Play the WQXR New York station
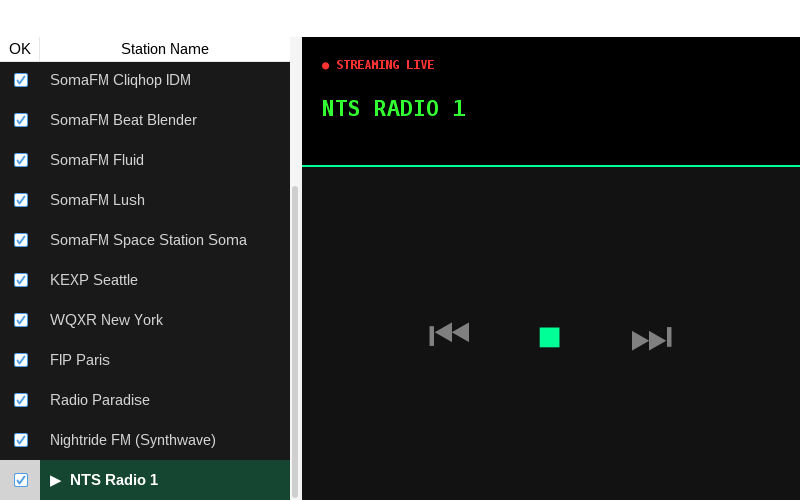The width and height of the screenshot is (800, 500). pyautogui.click(x=106, y=320)
